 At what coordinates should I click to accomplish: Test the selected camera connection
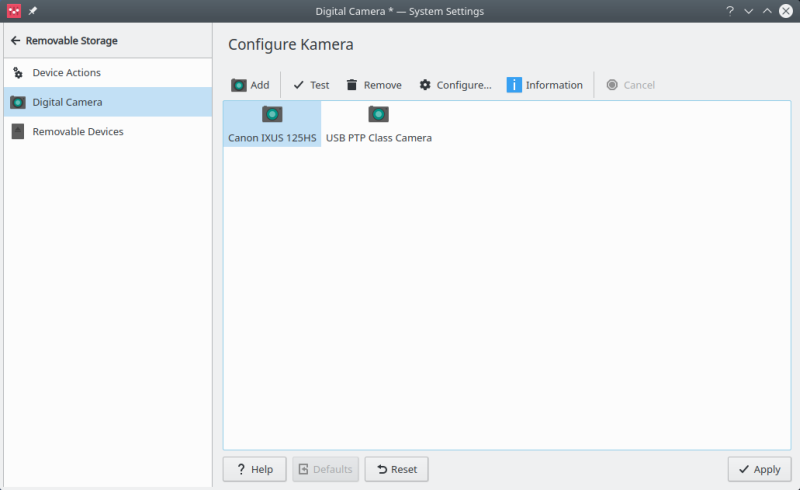pyautogui.click(x=311, y=85)
